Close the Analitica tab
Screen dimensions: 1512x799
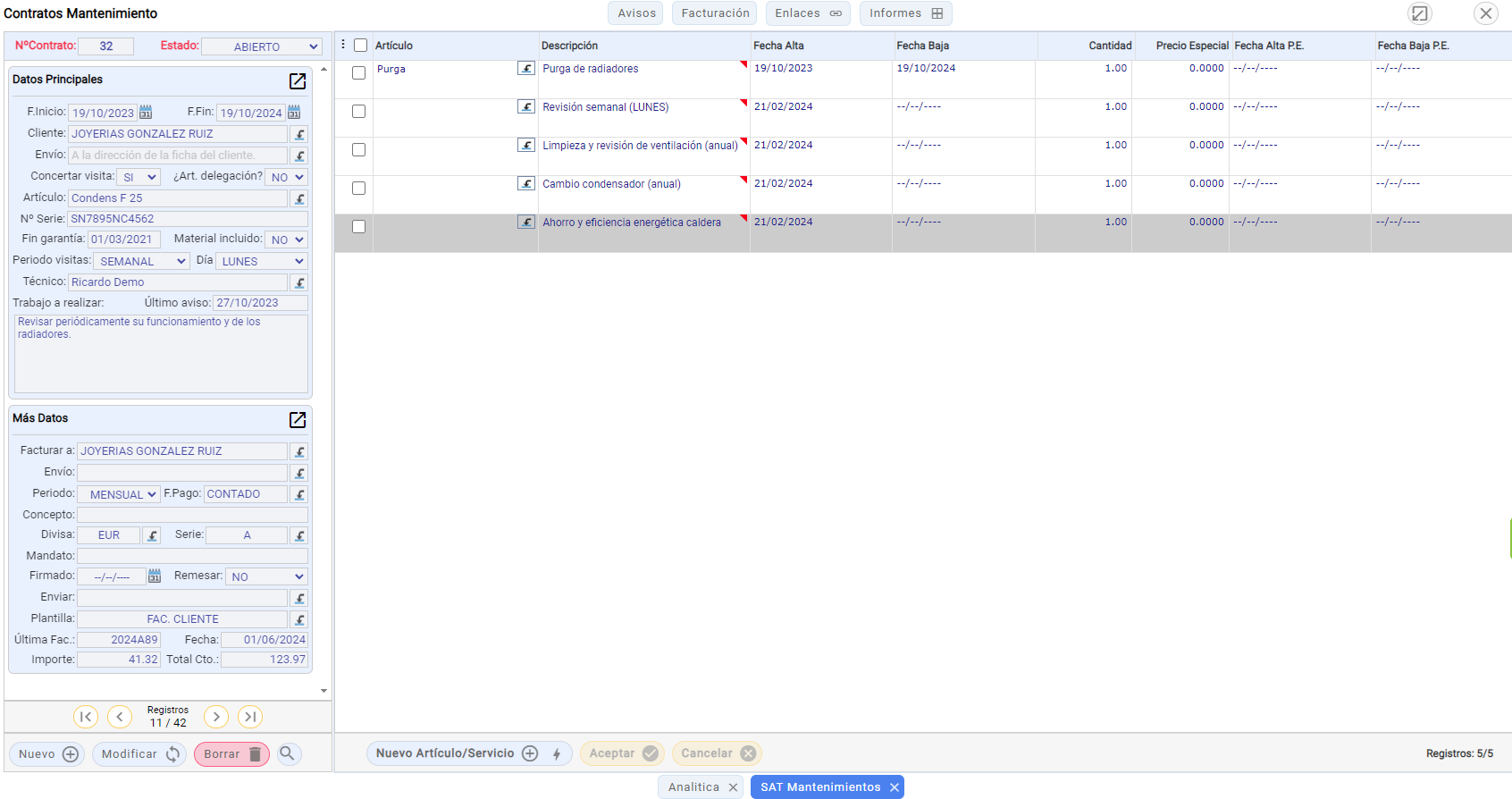click(x=733, y=787)
